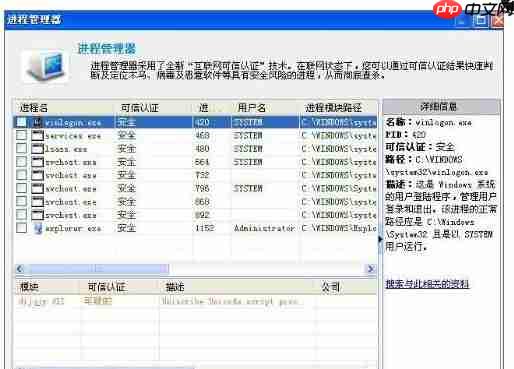The image size is (514, 369).
Task: Click the explorer.exe process icon
Action: point(38,228)
